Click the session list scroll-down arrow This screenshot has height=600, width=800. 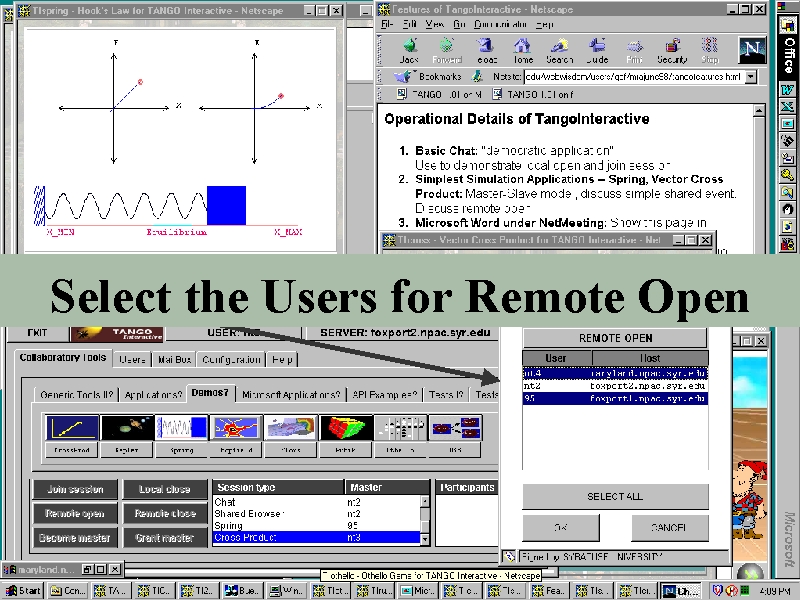[424, 539]
